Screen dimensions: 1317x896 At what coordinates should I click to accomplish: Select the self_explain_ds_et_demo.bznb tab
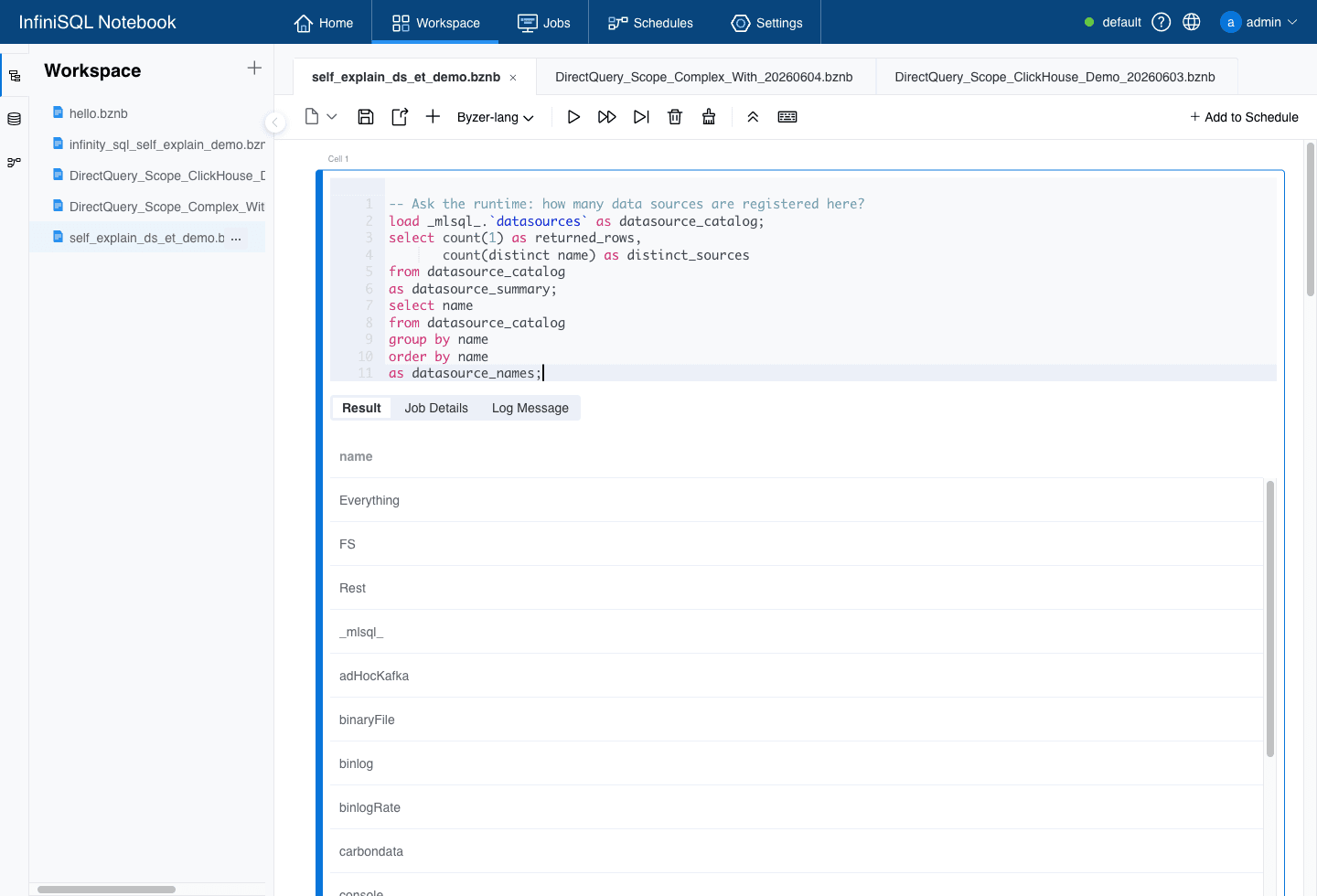[x=406, y=77]
